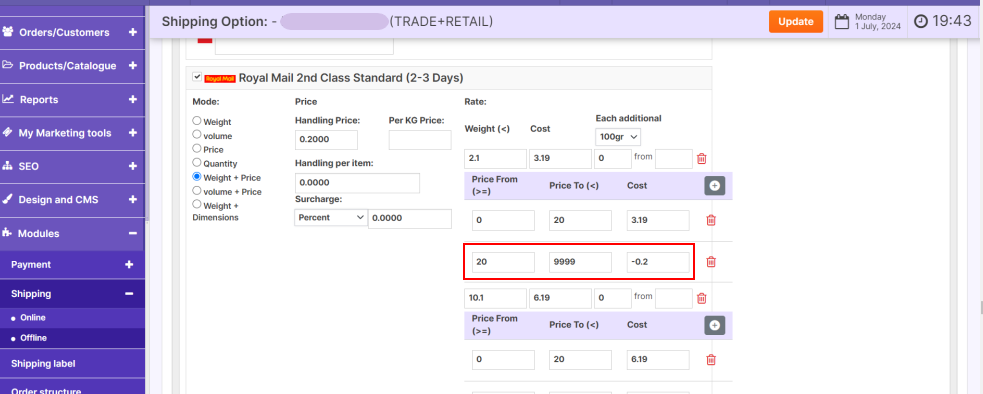Click the from field in weight 10.1 row
Viewport: 983px width, 394px height.
point(674,298)
